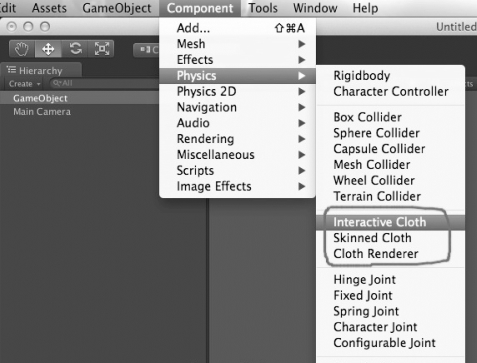Select the Hand tool in toolbar
This screenshot has width=477, height=363.
point(22,49)
